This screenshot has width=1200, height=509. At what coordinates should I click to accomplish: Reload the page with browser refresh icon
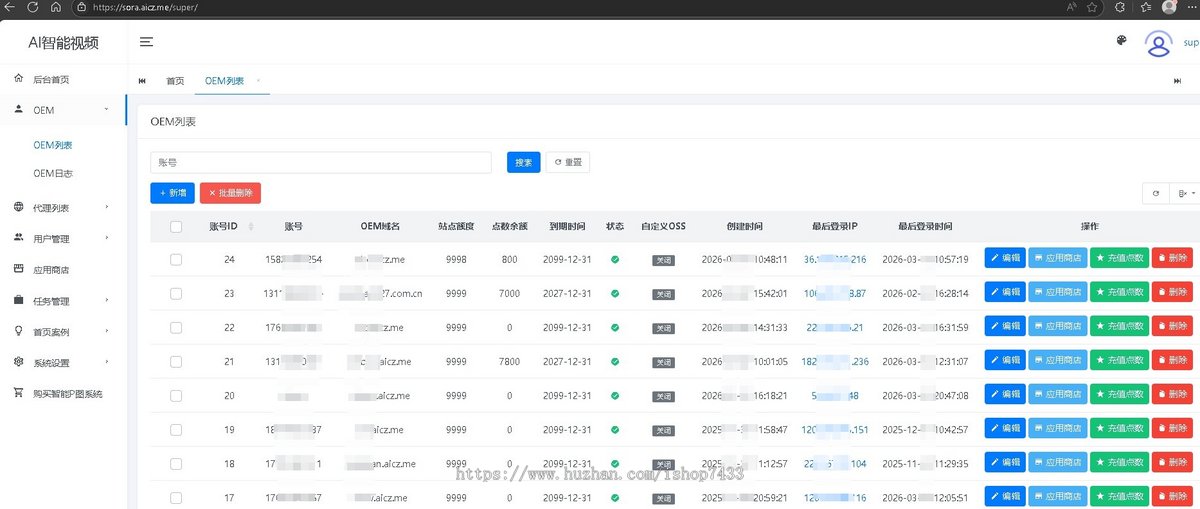pyautogui.click(x=32, y=7)
